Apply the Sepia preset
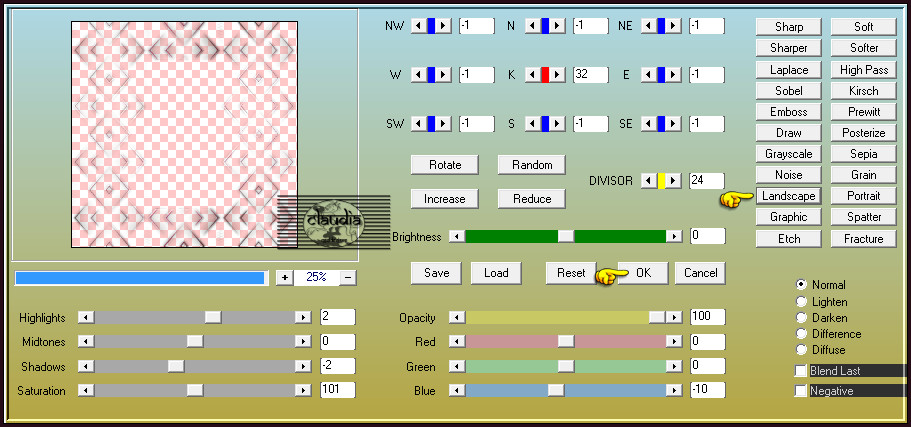911x427 pixels. coord(863,154)
